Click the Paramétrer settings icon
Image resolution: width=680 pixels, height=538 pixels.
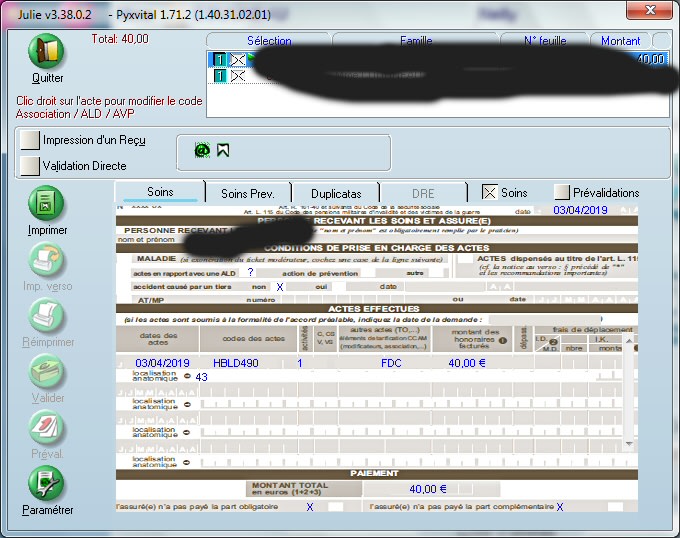click(x=47, y=485)
